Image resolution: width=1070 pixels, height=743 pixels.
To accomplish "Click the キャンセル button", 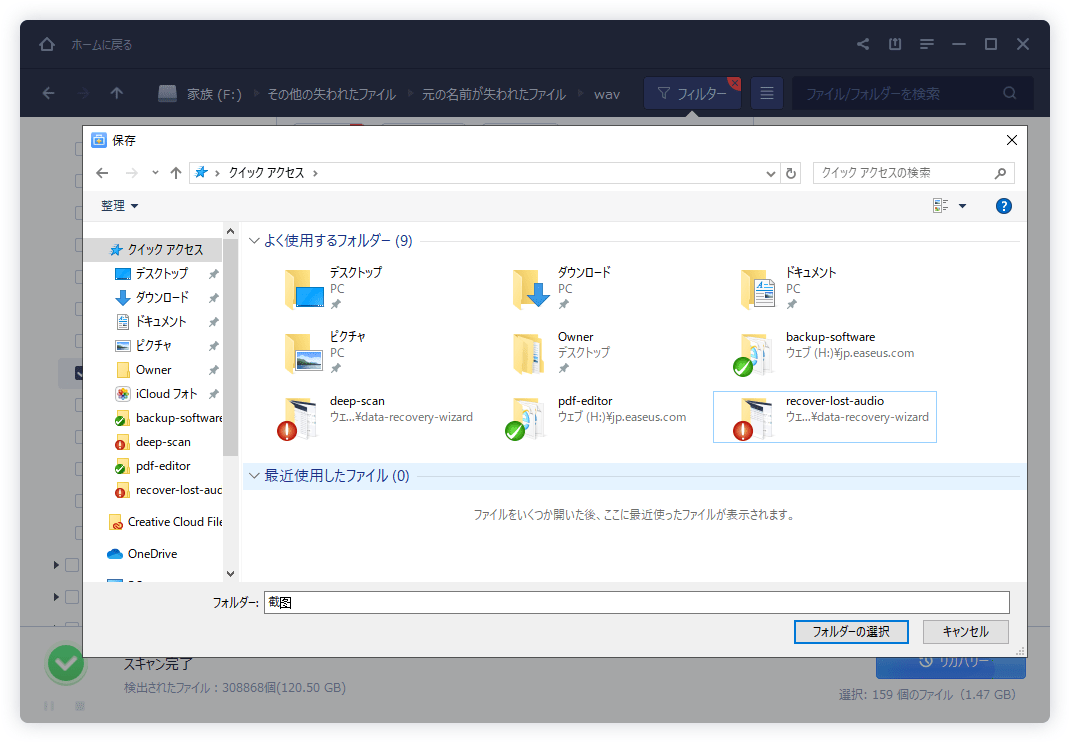I will [x=966, y=632].
